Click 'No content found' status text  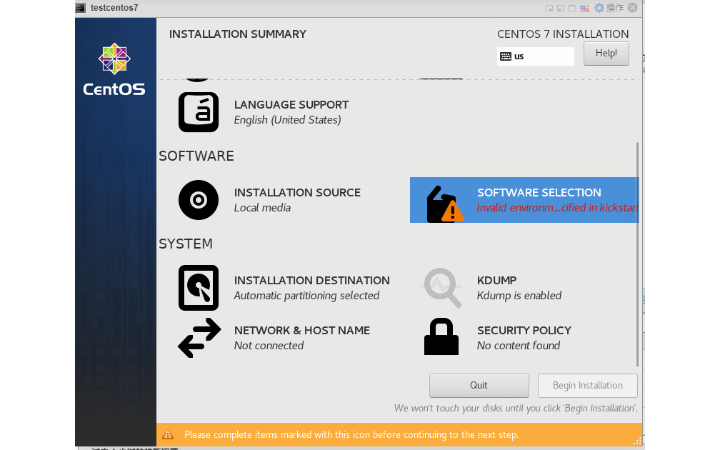pos(518,345)
